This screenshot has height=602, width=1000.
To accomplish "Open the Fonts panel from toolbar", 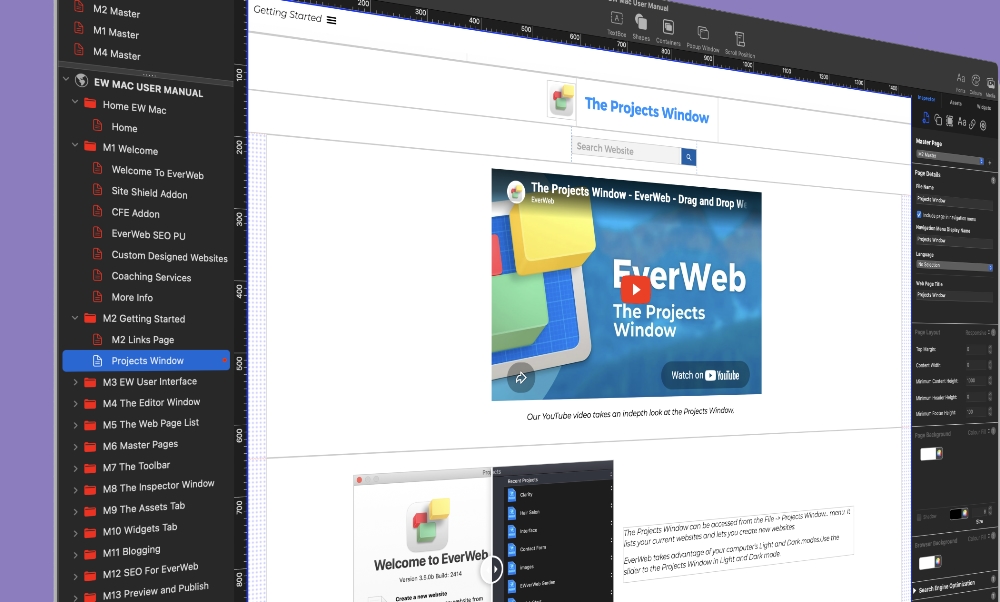I will (961, 78).
